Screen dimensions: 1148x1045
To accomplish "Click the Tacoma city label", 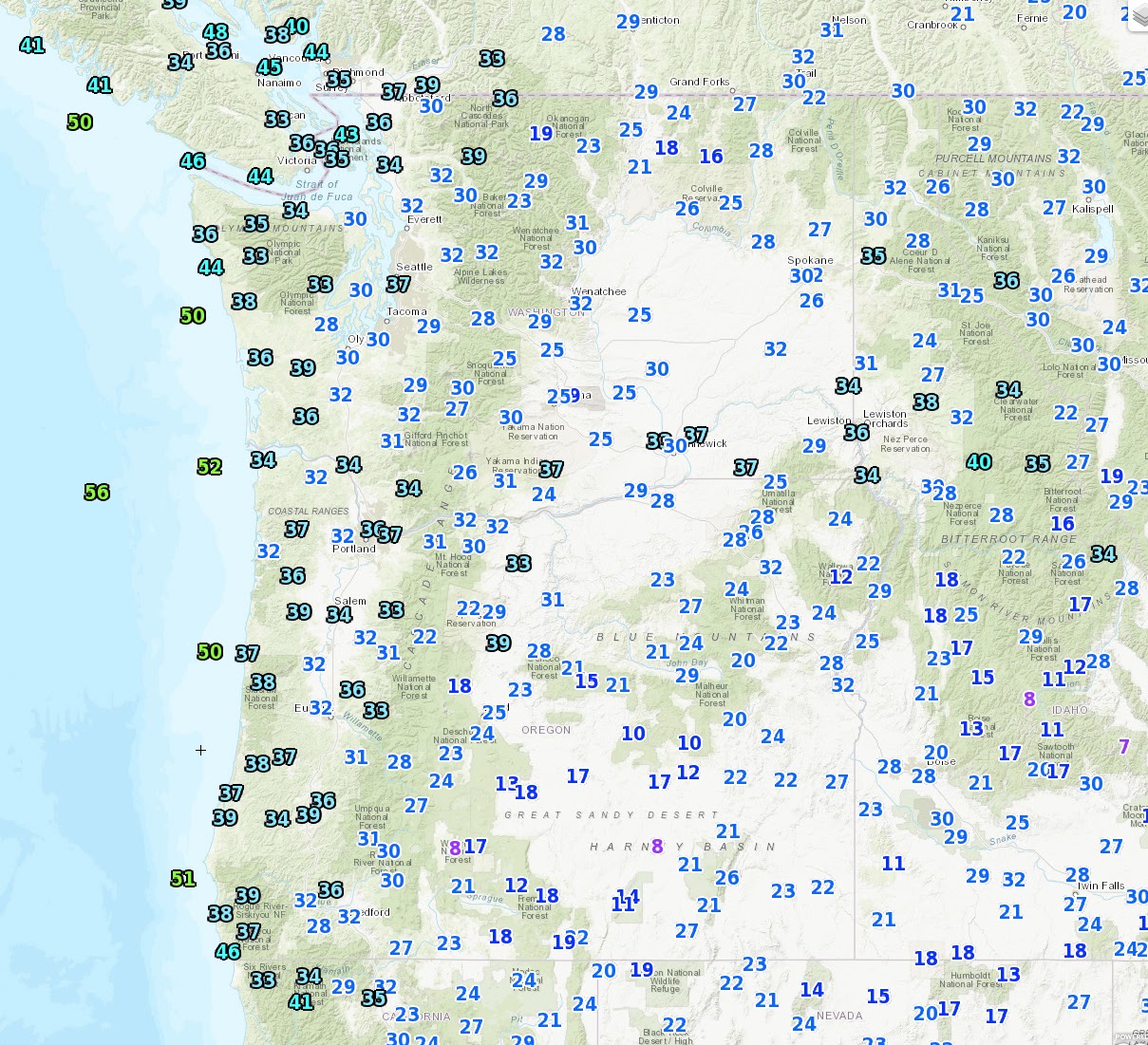I will pyautogui.click(x=406, y=311).
